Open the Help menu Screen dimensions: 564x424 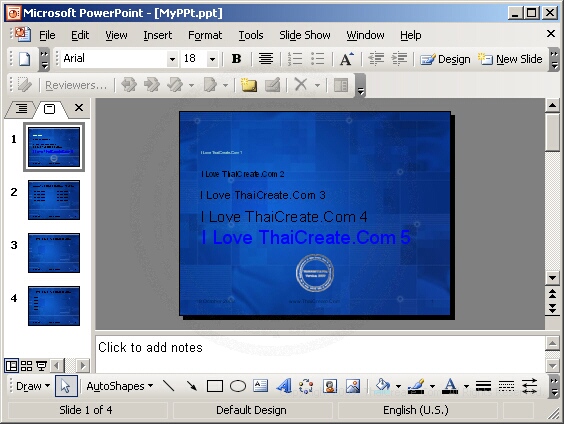click(410, 35)
